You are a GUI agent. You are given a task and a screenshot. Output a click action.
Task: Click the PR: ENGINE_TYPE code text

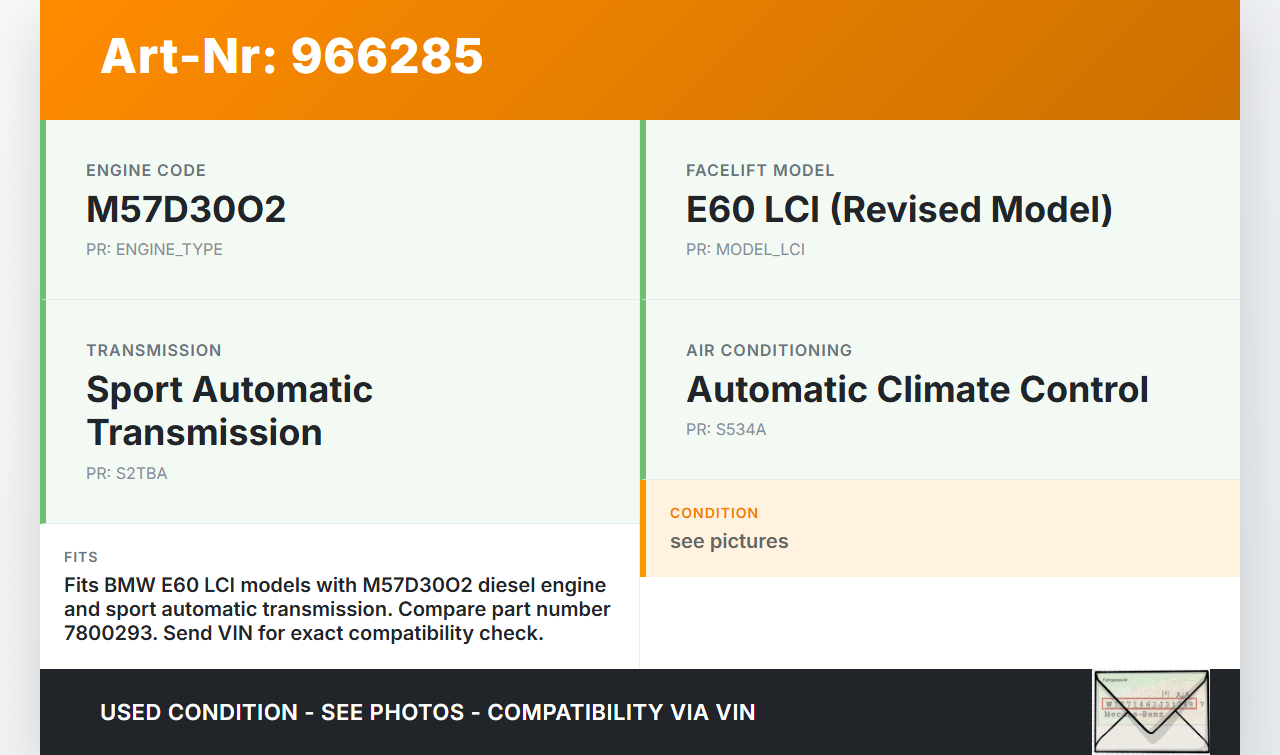pos(154,249)
